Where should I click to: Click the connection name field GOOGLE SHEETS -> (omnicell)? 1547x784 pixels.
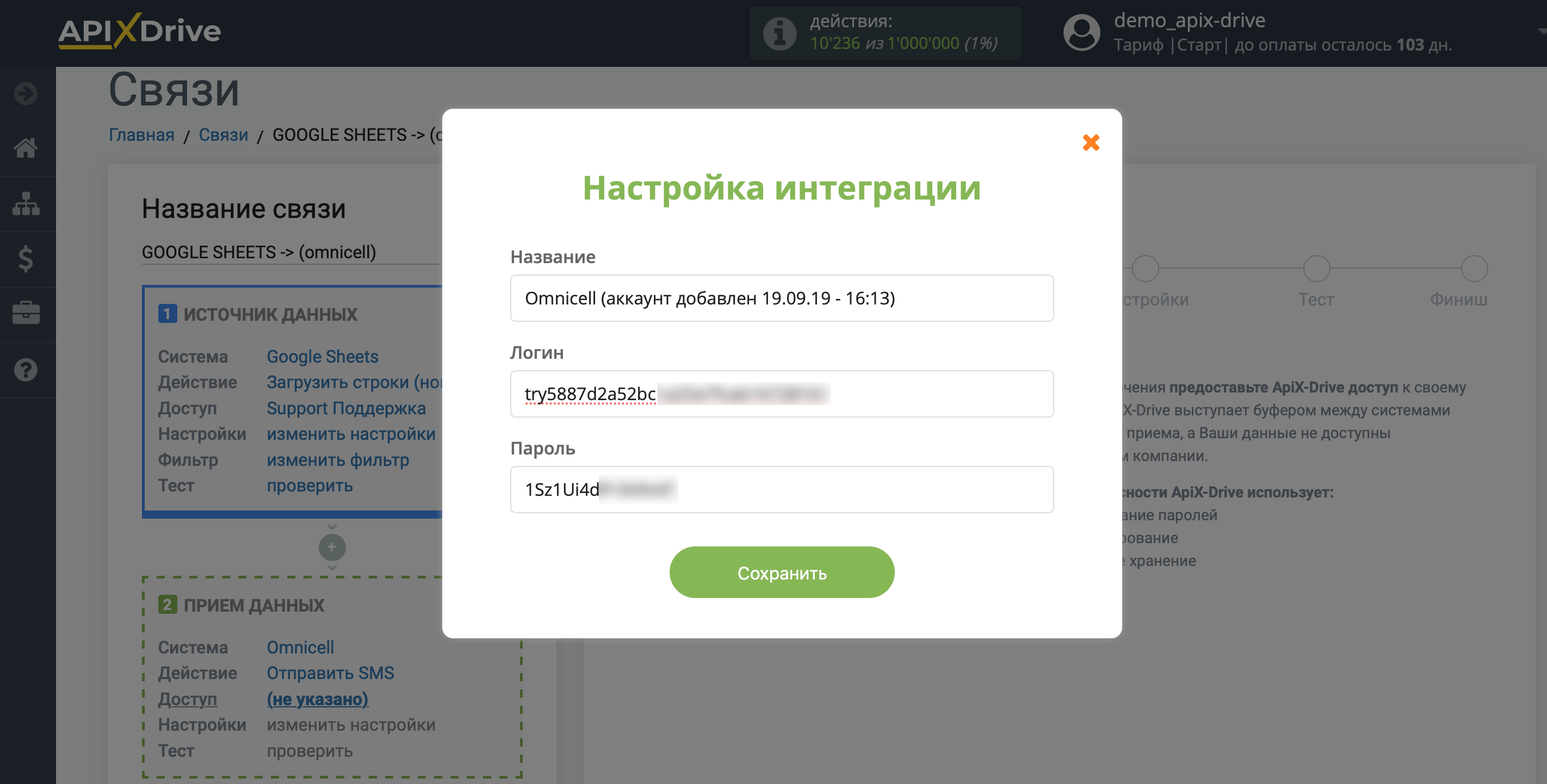[292, 252]
